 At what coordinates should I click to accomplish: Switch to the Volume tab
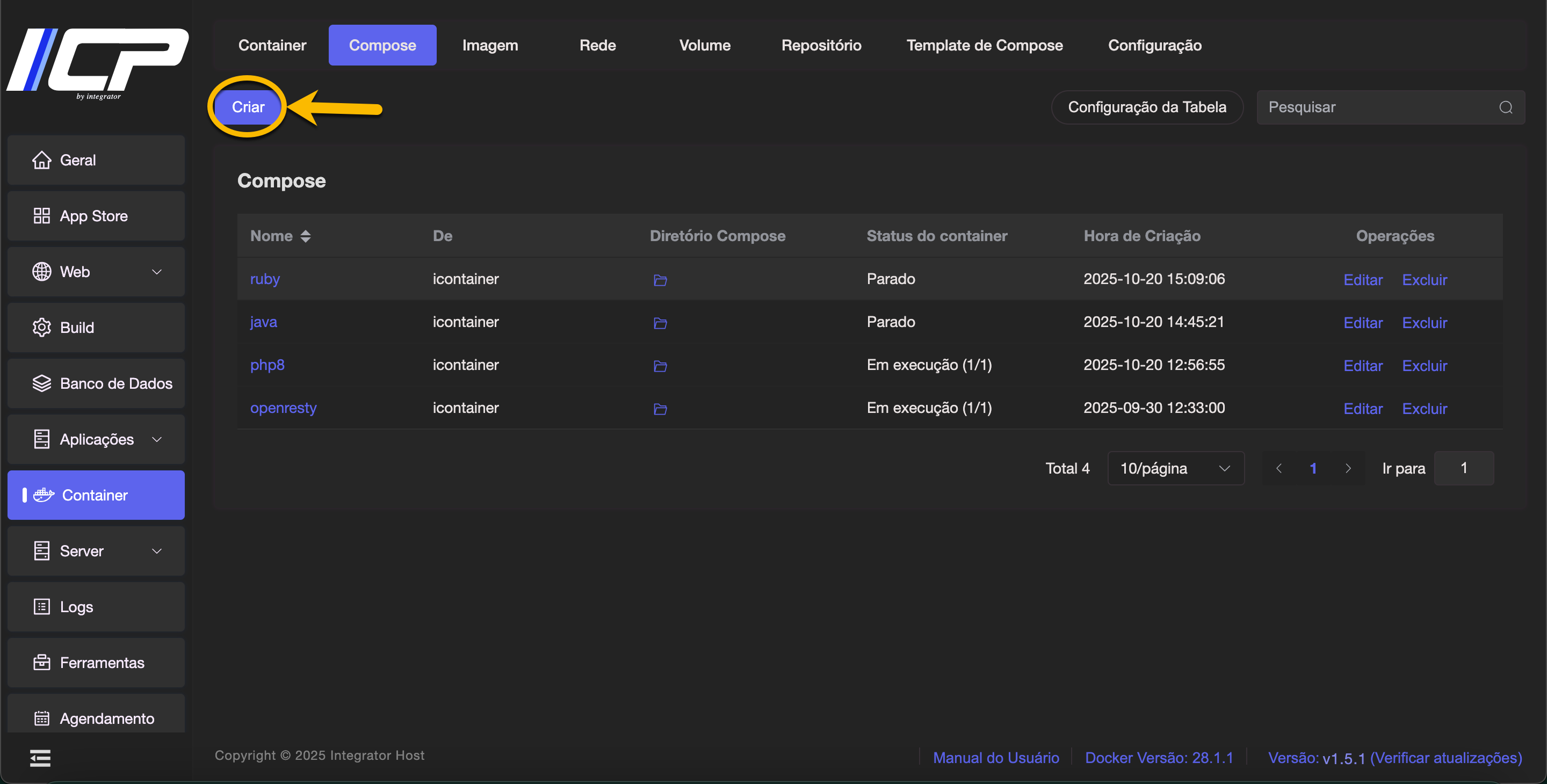tap(704, 45)
